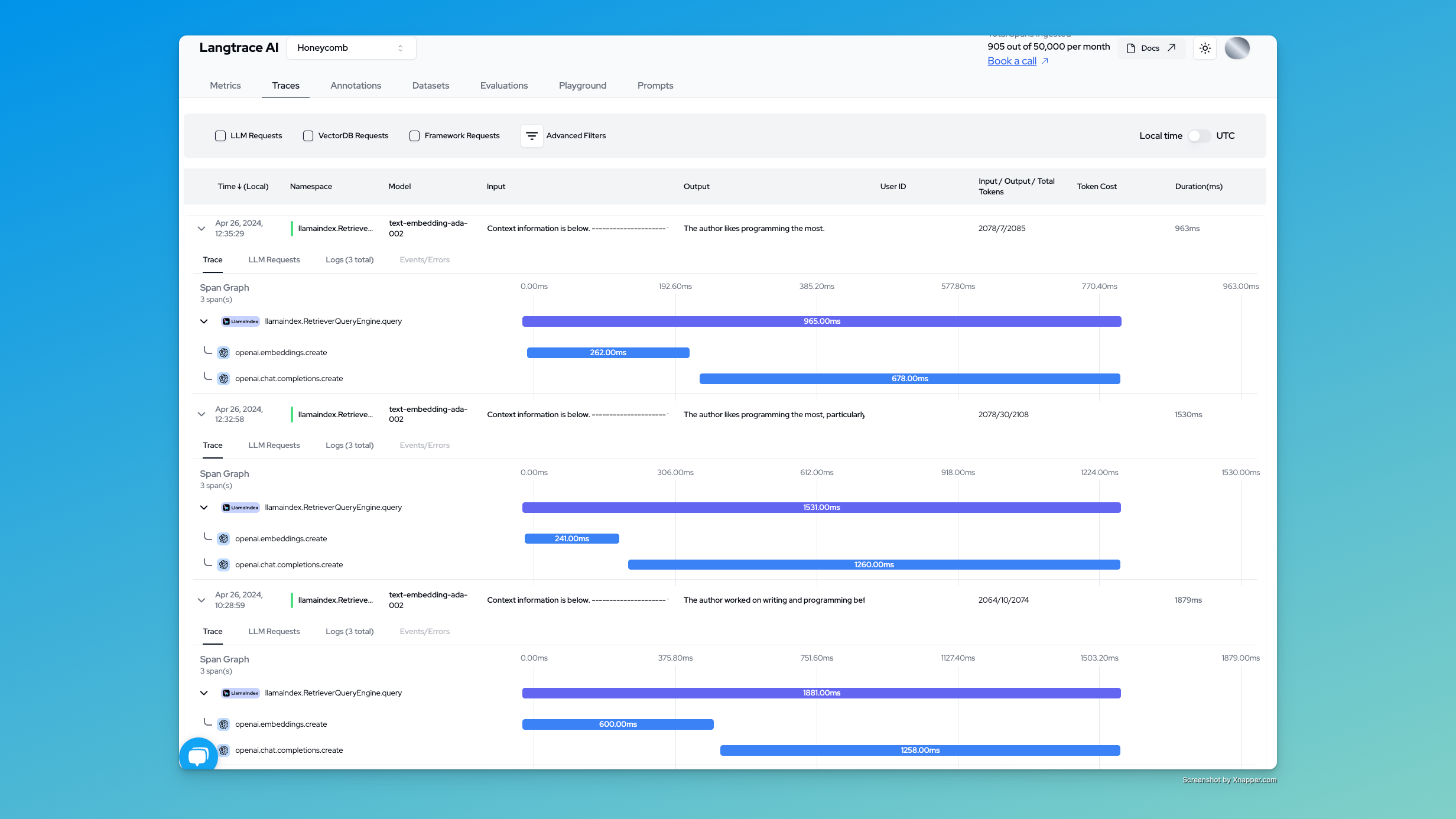Click the Docs document icon
Screen dimensions: 1456x819
1130,48
